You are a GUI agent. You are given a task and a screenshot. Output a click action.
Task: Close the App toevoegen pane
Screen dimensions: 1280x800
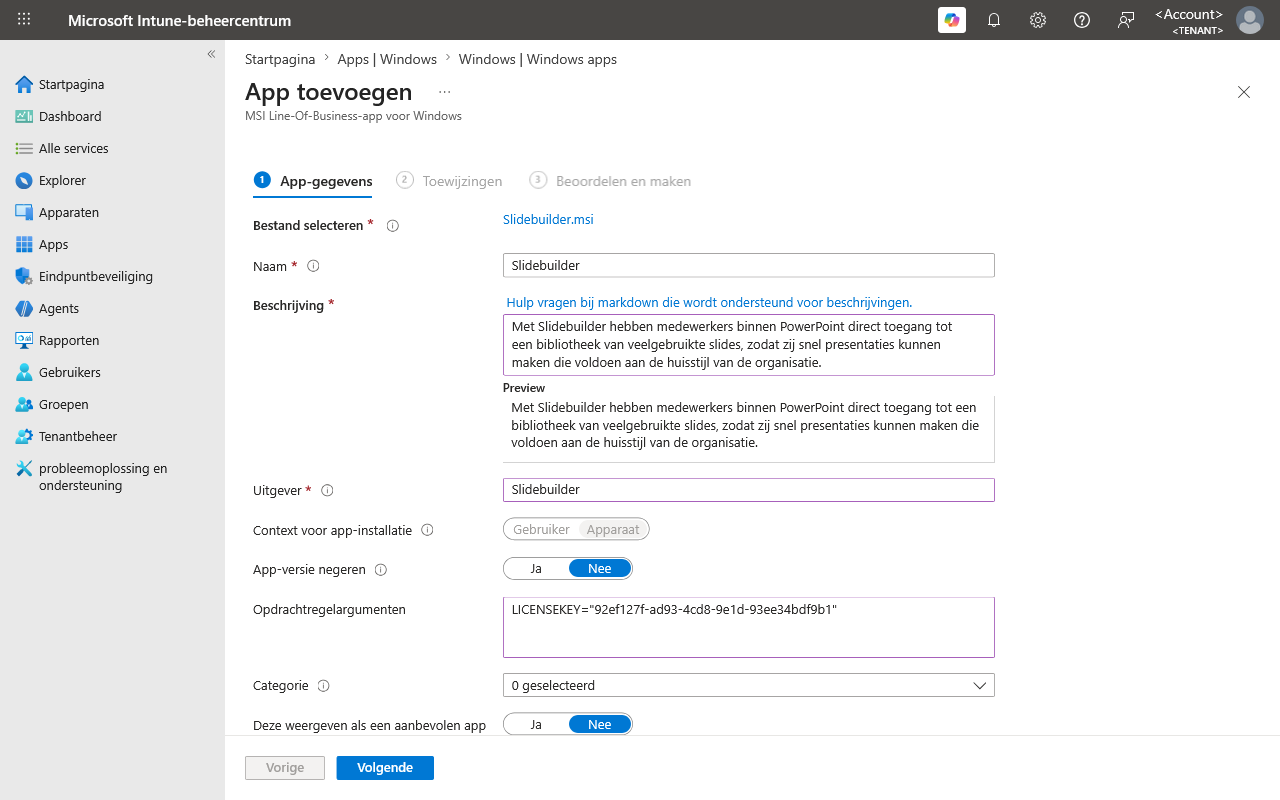(1244, 92)
